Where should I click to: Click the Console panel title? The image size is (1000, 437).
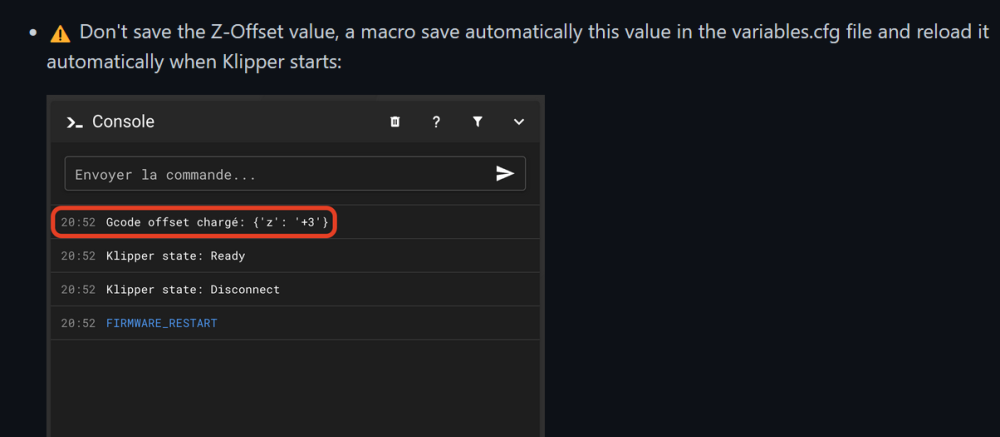[123, 122]
